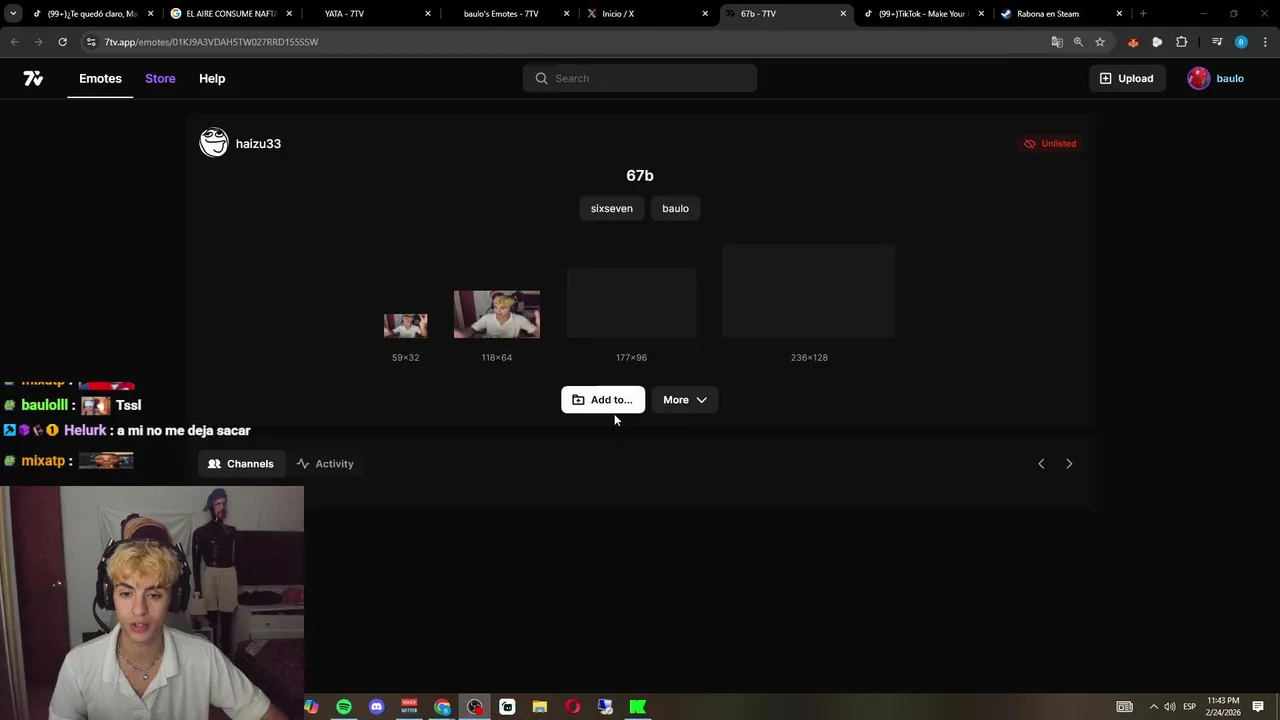The width and height of the screenshot is (1280, 720).
Task: Click the 7TV logo icon
Action: tap(33, 78)
